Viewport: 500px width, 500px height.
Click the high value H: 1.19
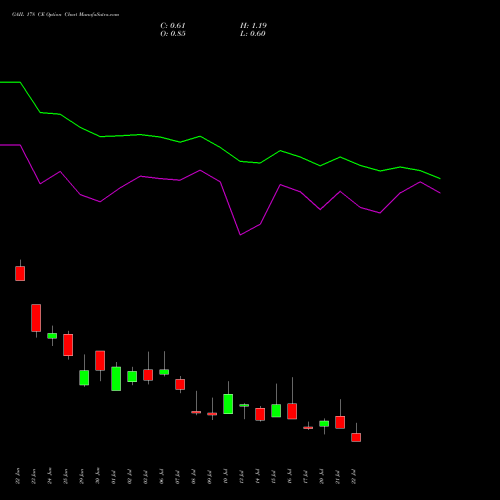point(253,26)
